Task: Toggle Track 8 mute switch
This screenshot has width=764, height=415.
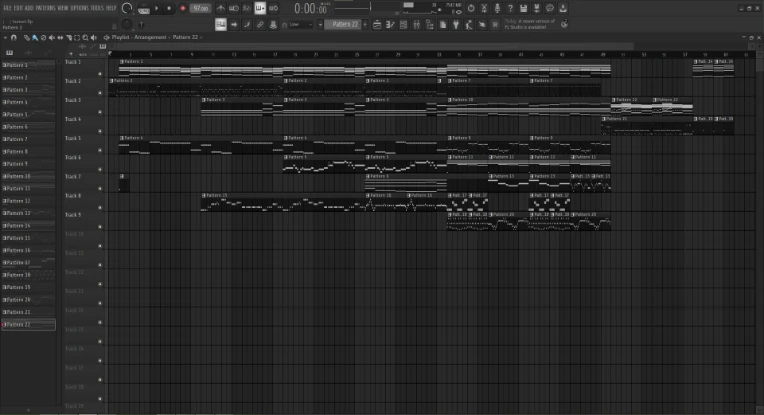Action: tap(100, 207)
